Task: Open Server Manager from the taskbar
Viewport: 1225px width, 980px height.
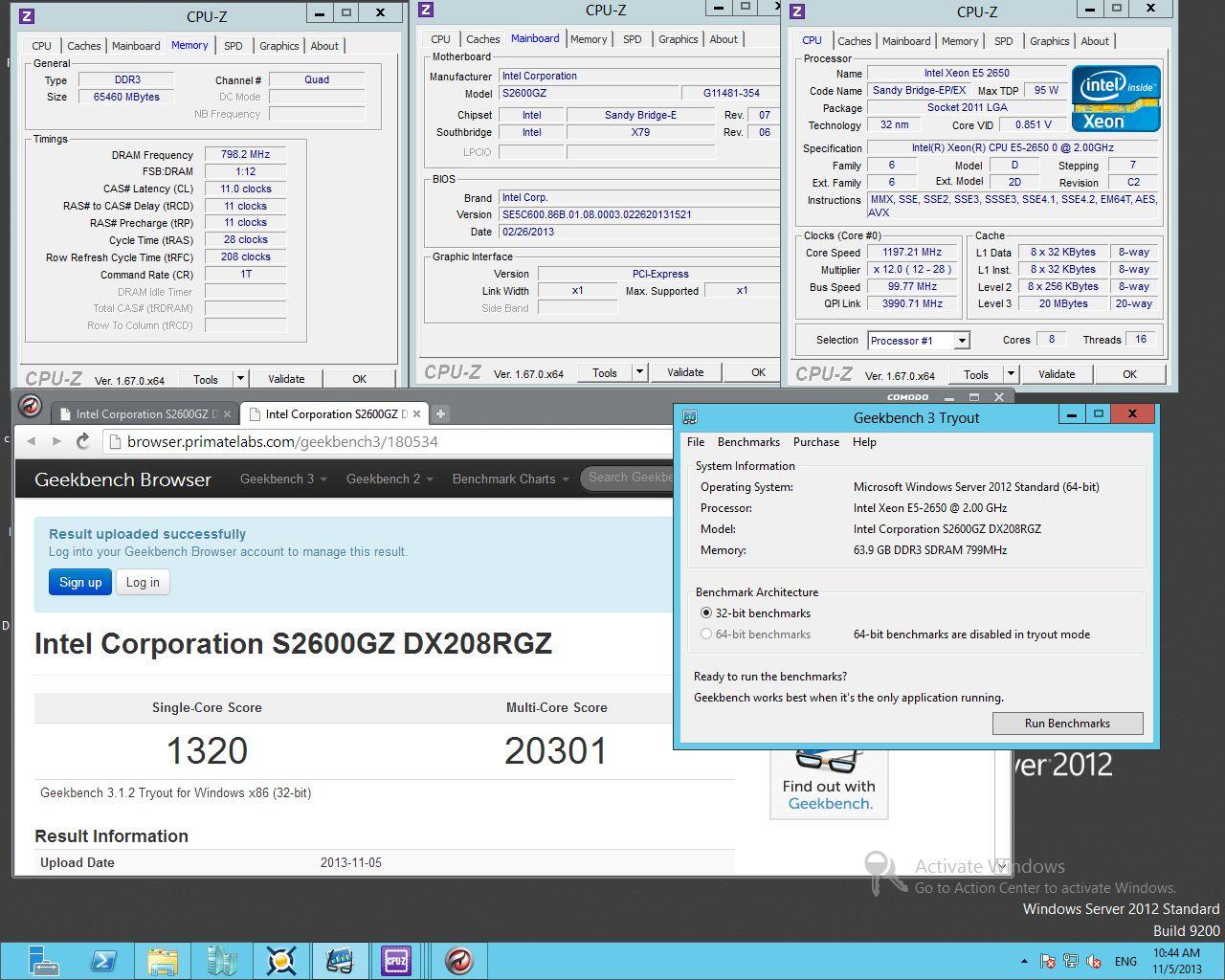Action: [x=43, y=960]
